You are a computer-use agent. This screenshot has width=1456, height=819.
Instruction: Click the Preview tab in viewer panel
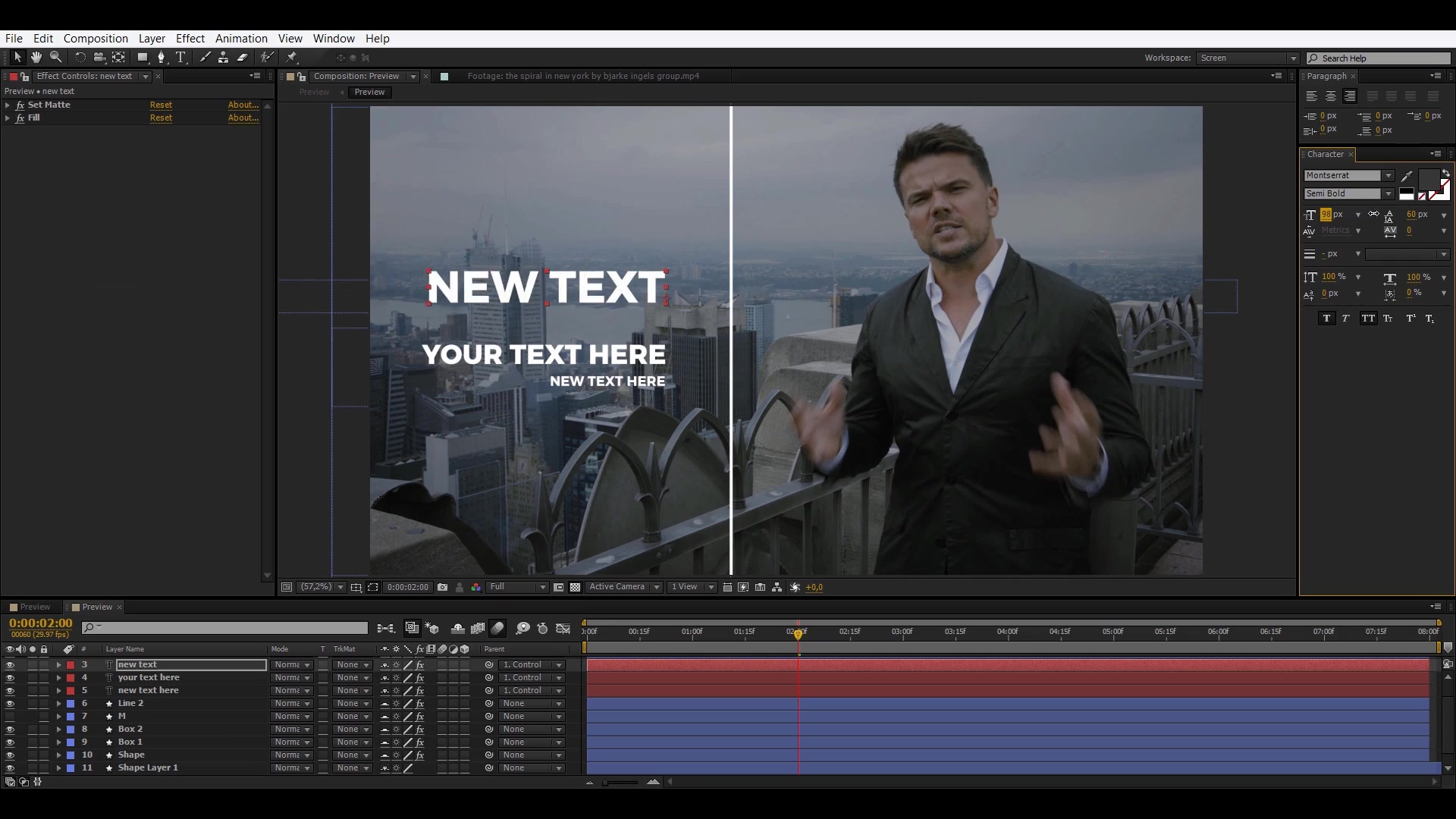pyautogui.click(x=369, y=92)
